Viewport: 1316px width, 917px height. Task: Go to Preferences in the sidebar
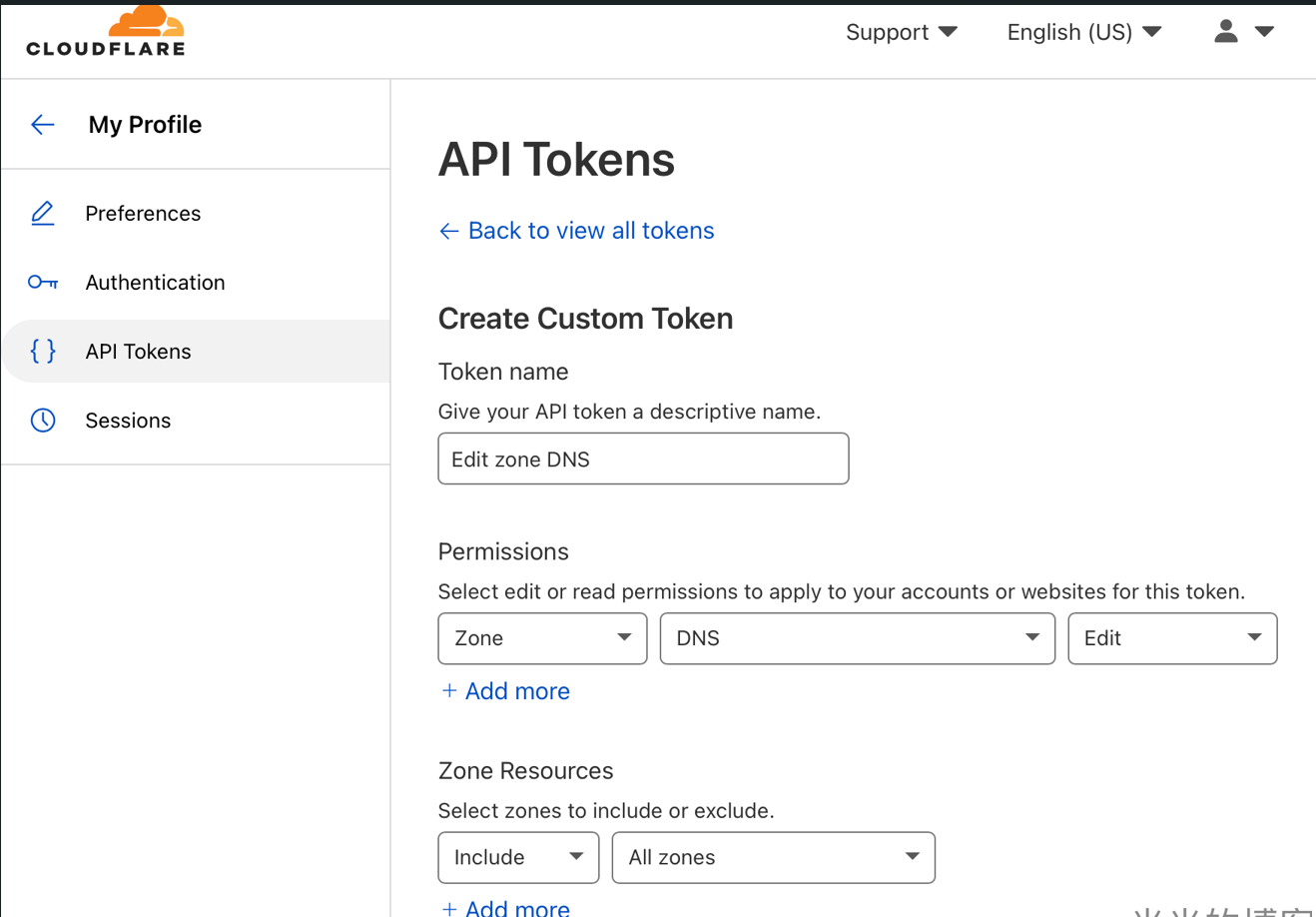pos(143,214)
